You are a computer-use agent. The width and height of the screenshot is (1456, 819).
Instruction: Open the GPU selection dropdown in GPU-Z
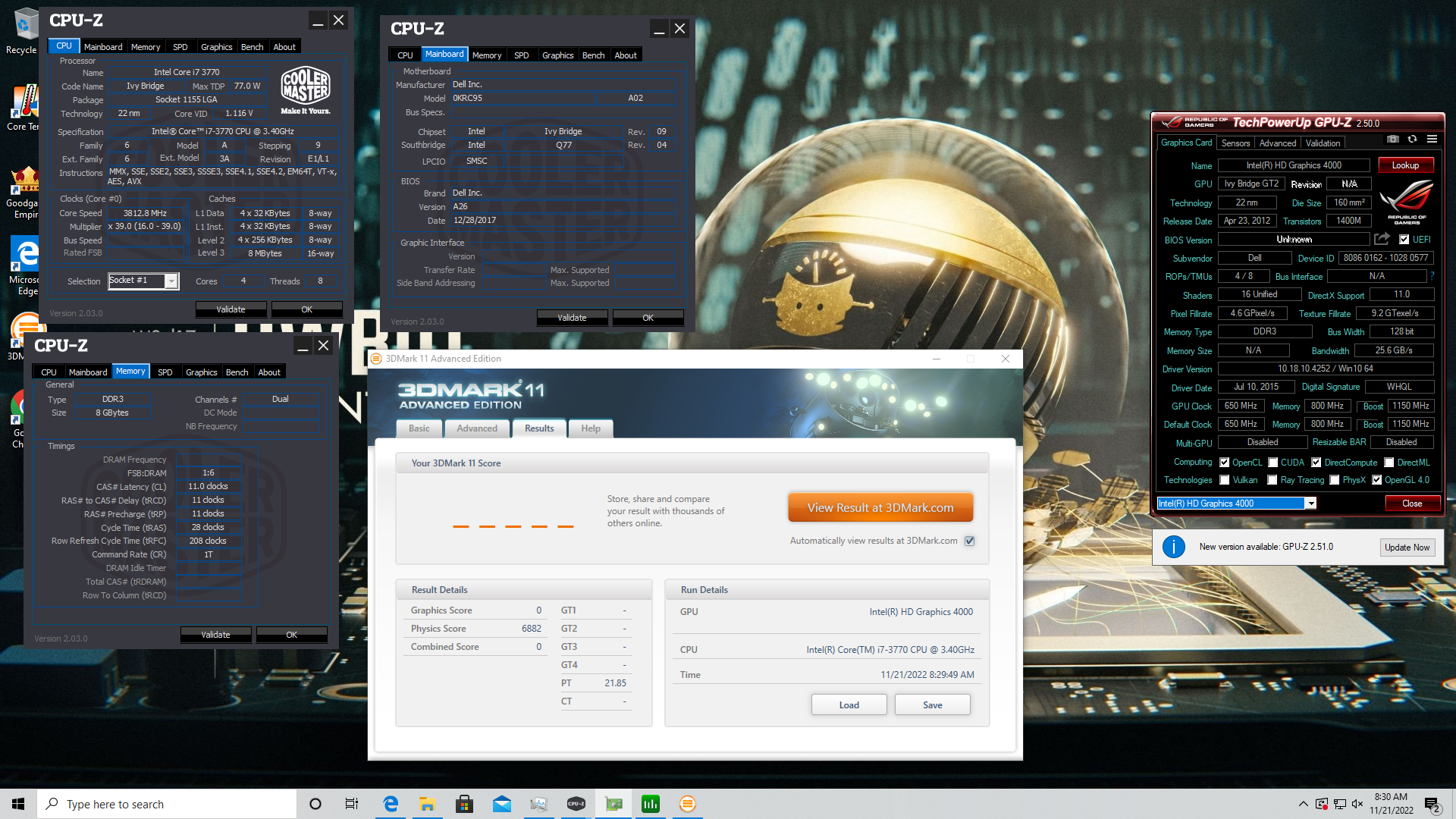1310,504
